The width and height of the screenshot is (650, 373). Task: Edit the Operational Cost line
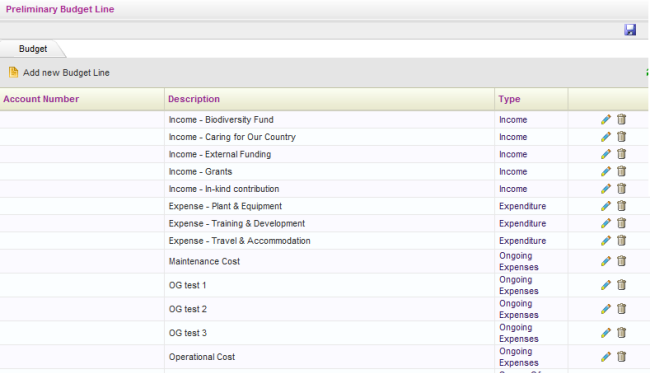tap(606, 357)
